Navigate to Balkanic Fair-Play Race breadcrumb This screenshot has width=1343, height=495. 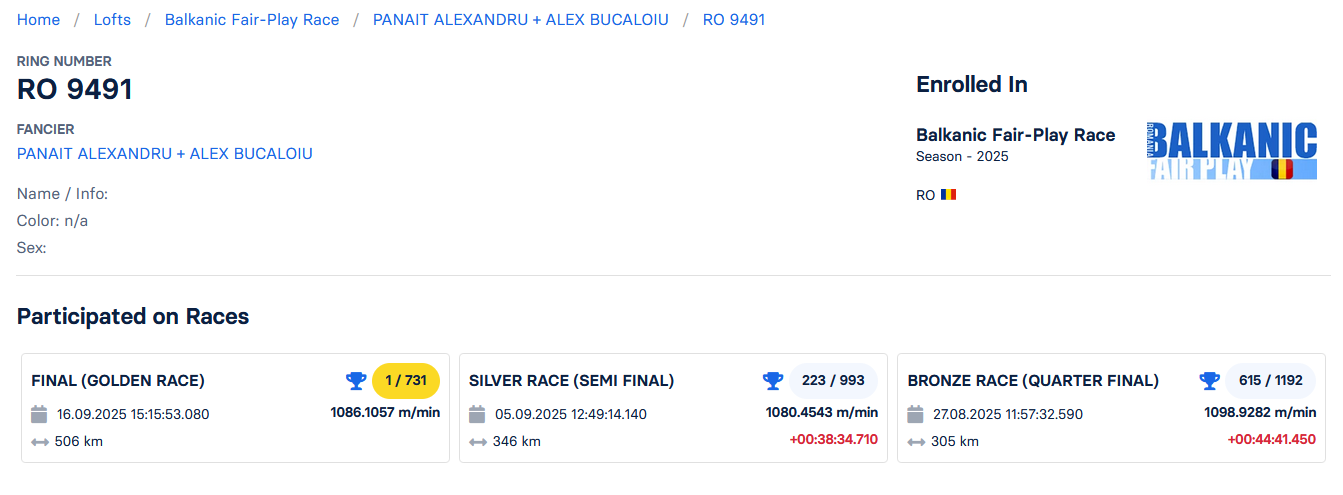[252, 20]
